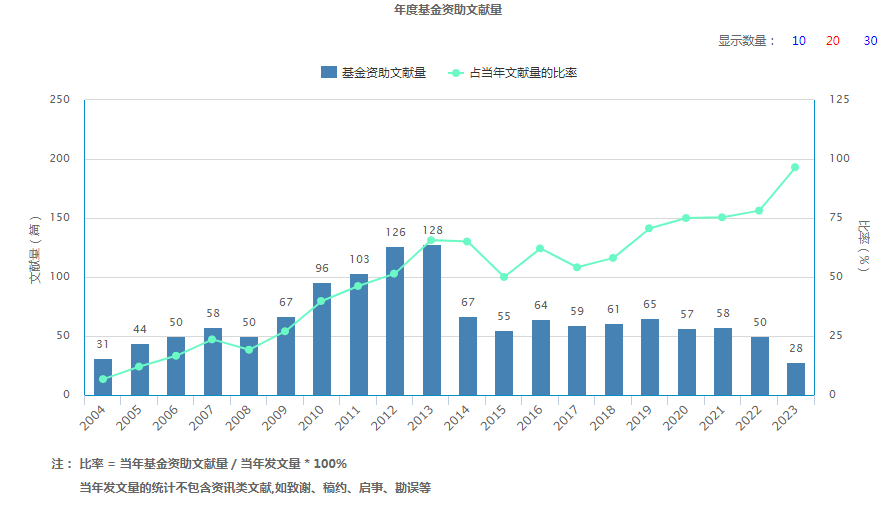The width and height of the screenshot is (894, 506).
Task: Click the 2009 bar labeled 67
Action: click(x=286, y=356)
